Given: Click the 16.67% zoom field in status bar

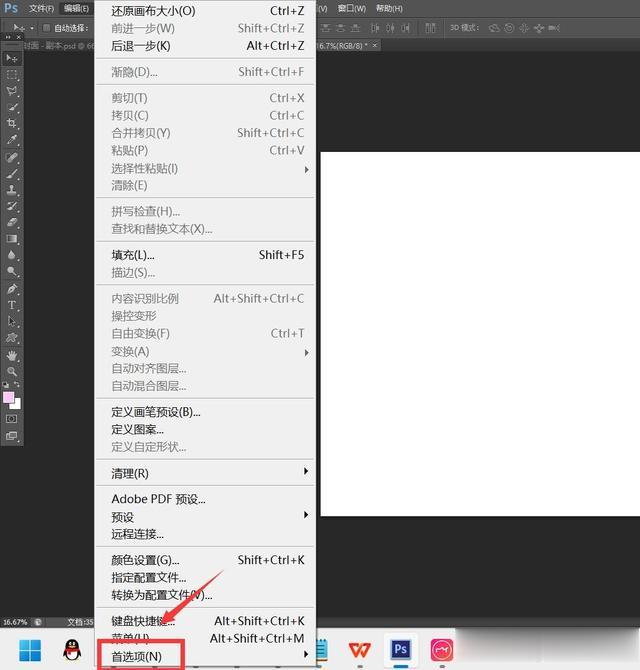Looking at the screenshot, I should click(15, 622).
